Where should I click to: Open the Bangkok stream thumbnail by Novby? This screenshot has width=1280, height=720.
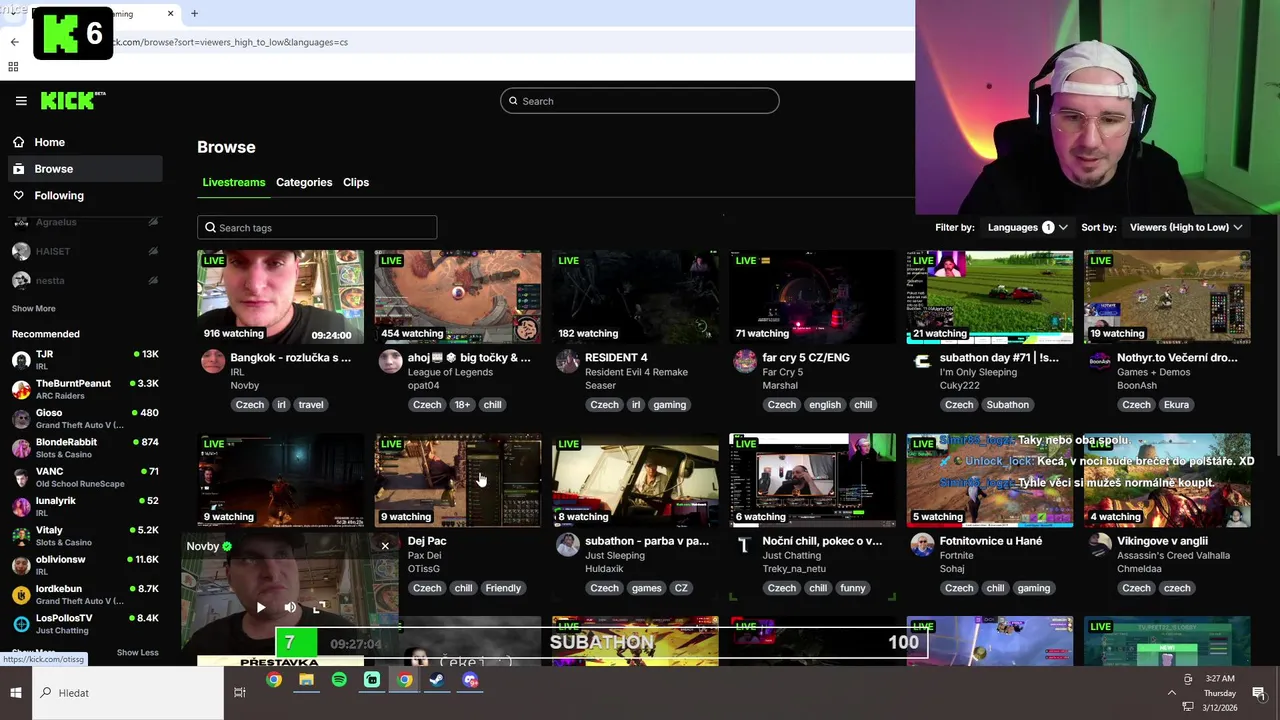pos(280,297)
